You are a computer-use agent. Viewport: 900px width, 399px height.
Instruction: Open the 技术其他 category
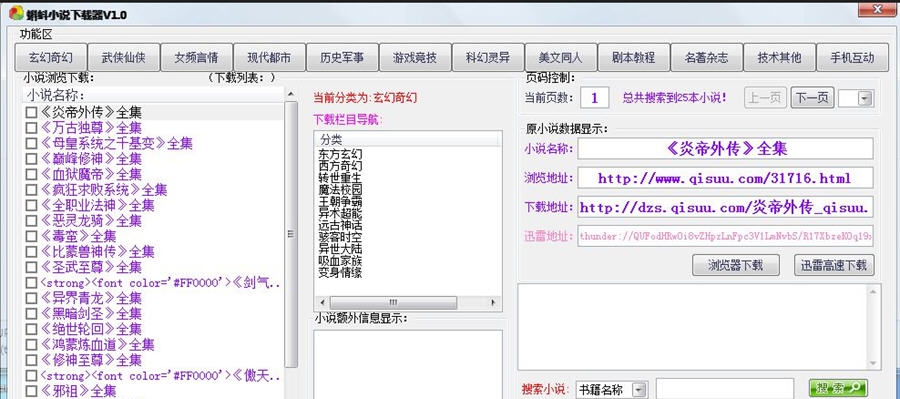click(x=779, y=57)
